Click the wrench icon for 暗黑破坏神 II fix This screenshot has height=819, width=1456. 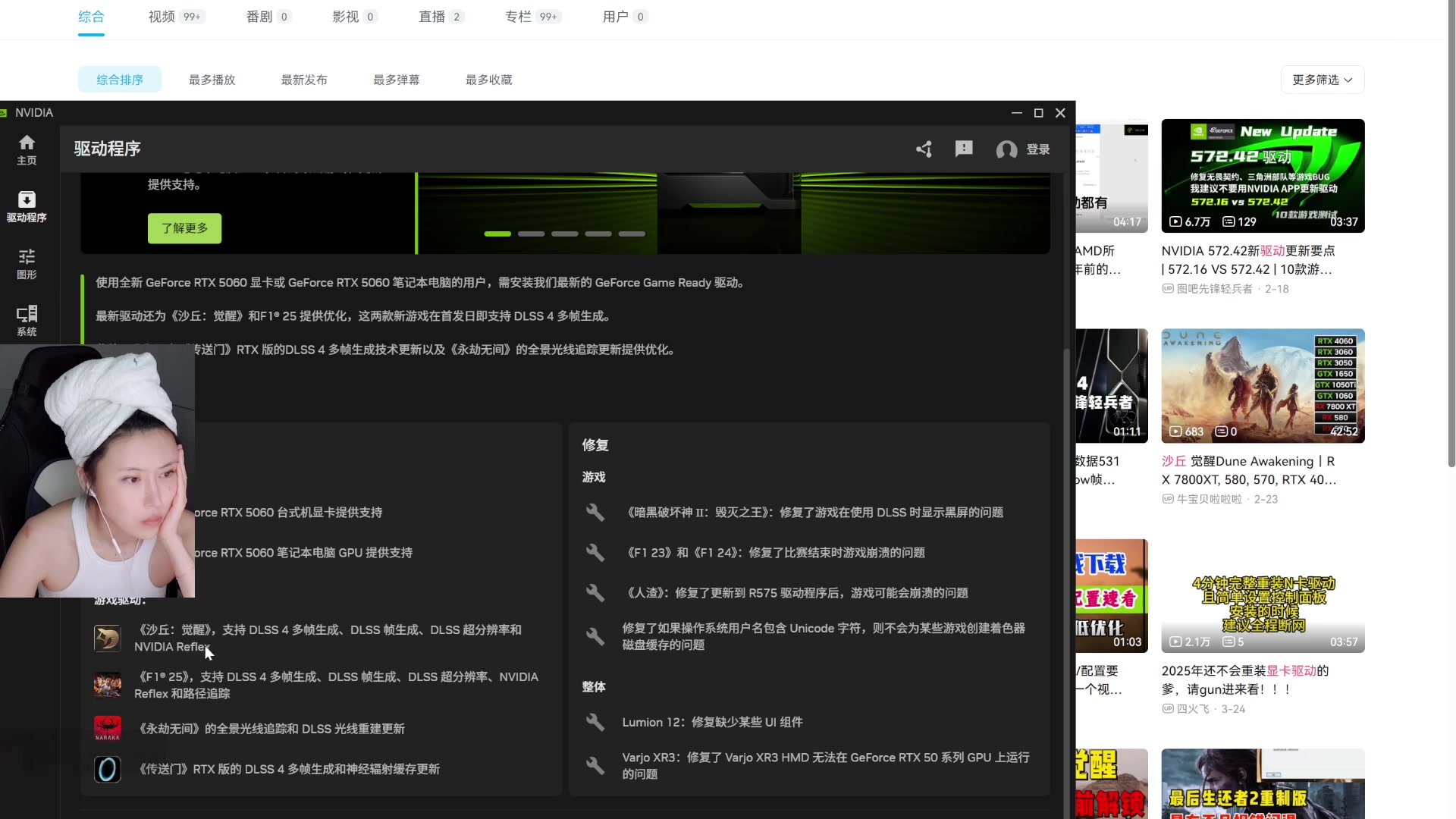[x=595, y=513]
